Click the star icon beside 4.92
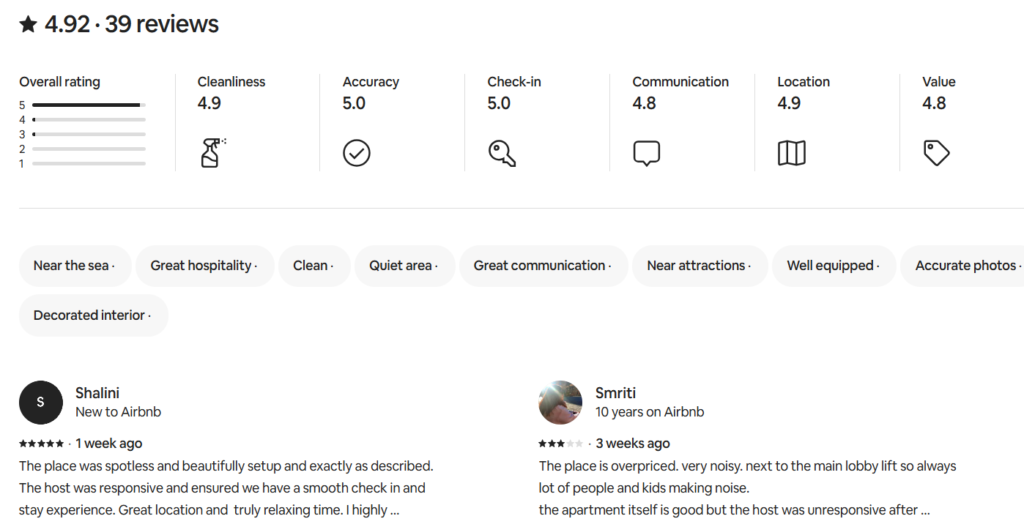Image resolution: width=1024 pixels, height=527 pixels. 28,25
